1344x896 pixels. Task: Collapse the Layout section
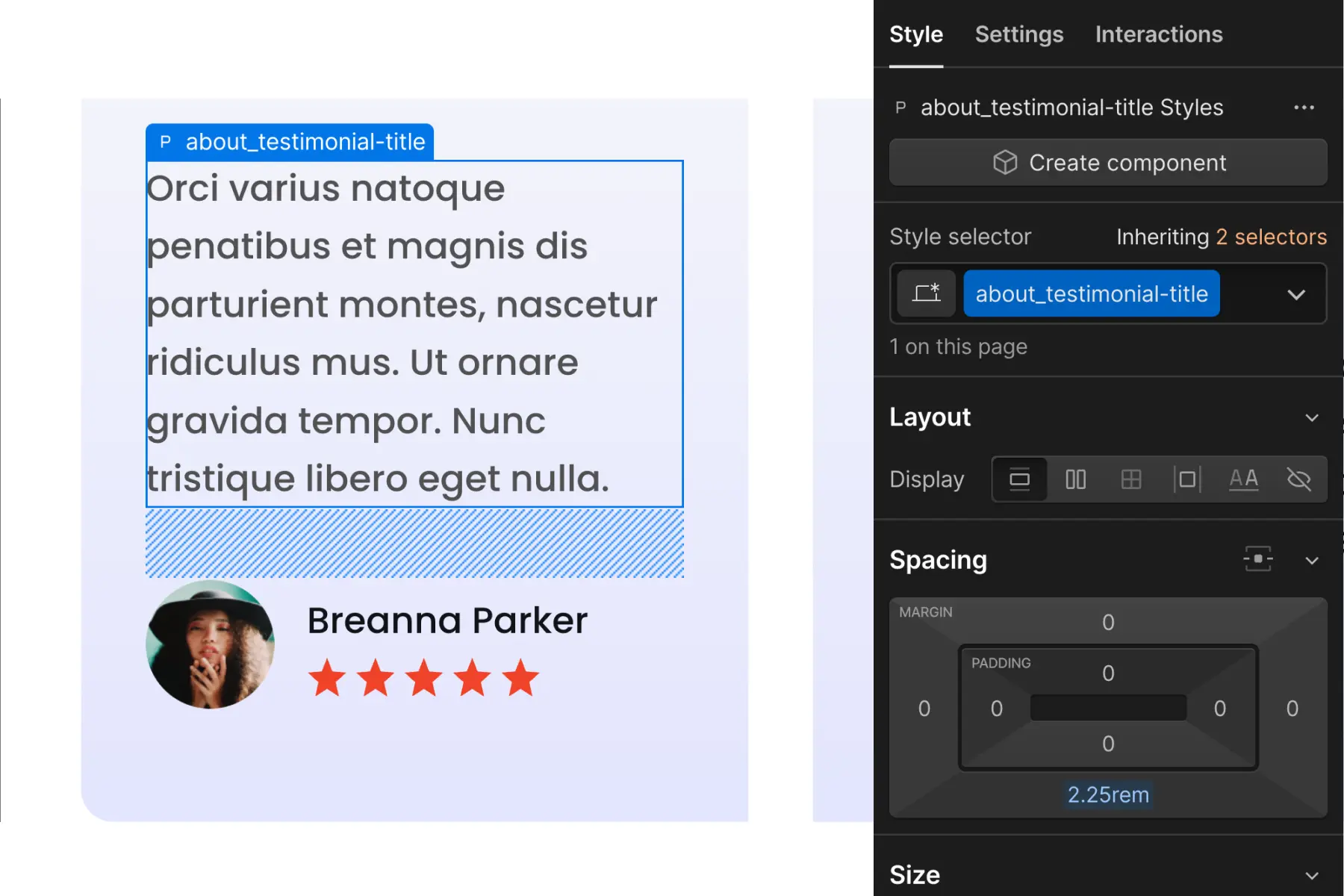coord(1312,417)
